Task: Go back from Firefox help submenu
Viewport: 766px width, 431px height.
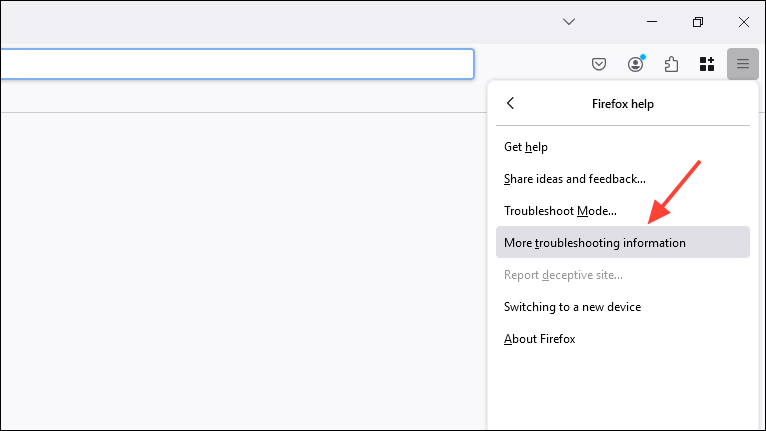Action: coord(511,103)
